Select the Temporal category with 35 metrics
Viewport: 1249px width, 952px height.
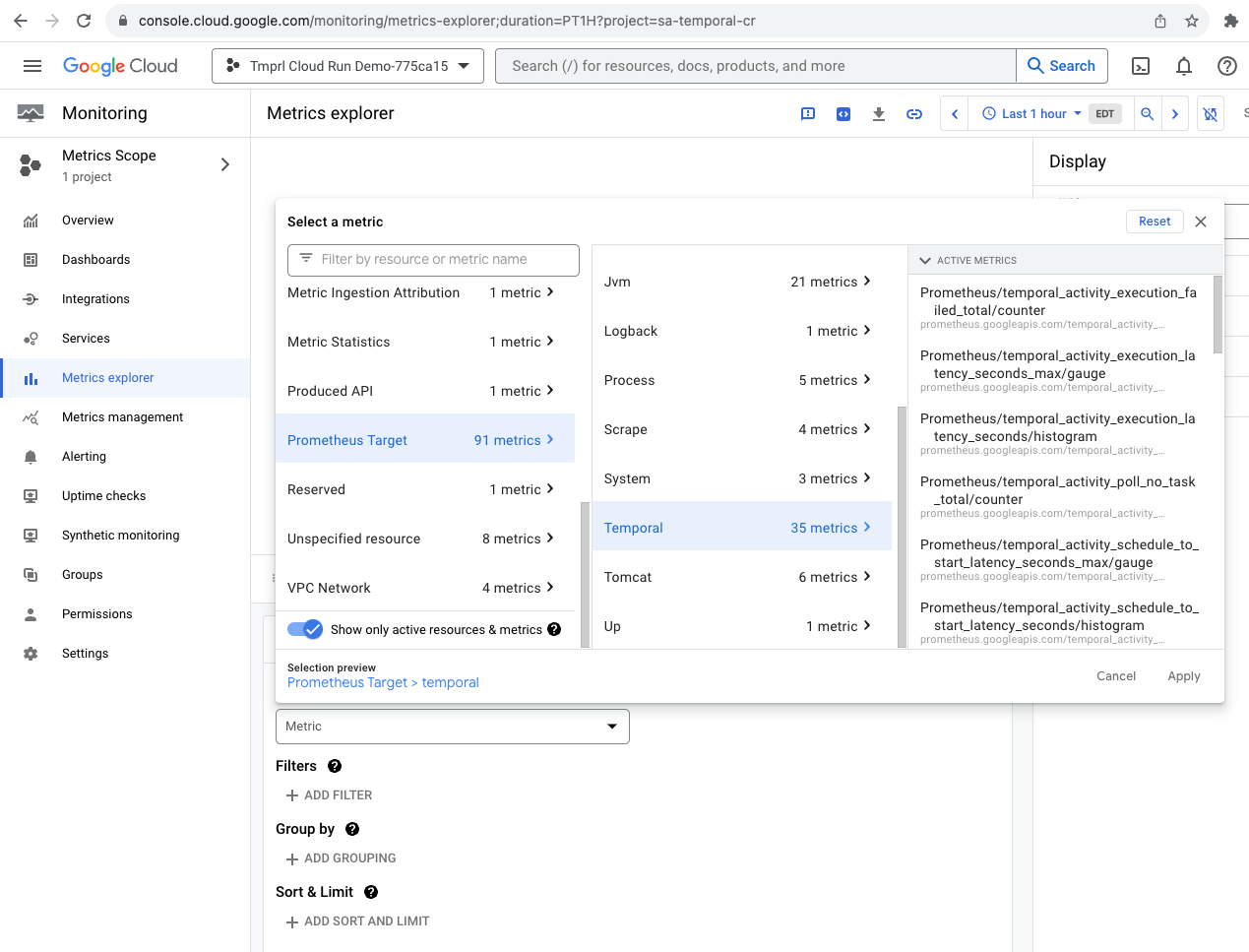(742, 528)
